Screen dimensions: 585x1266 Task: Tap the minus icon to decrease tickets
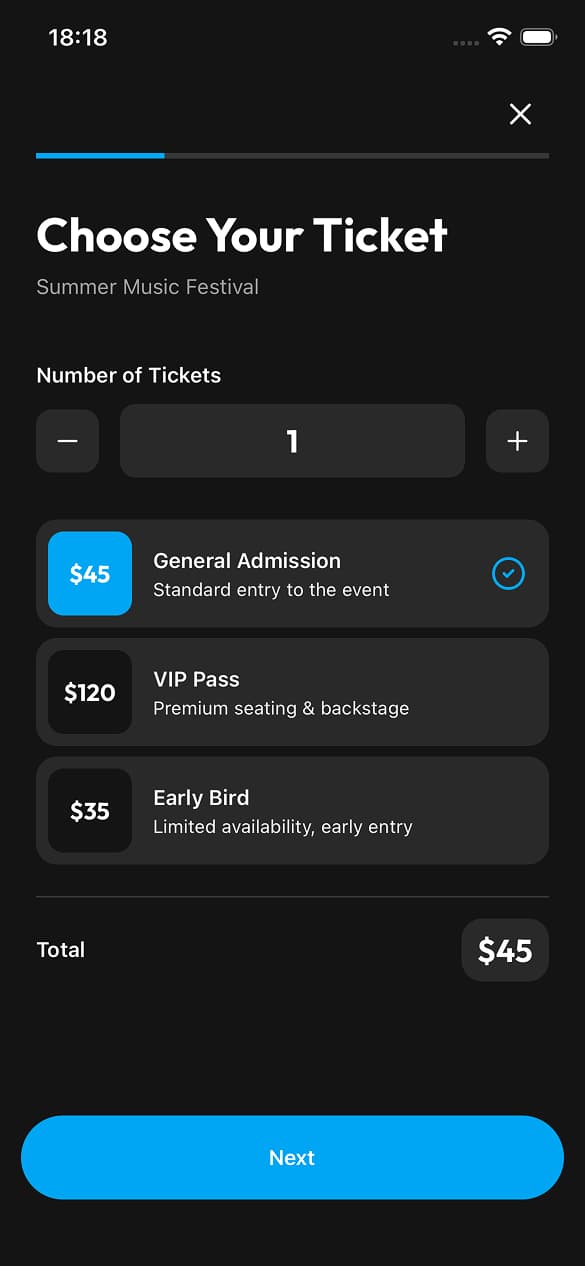[x=67, y=440]
